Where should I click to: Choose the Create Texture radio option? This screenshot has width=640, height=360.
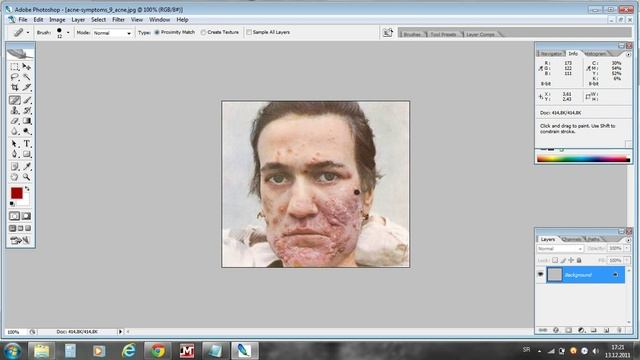pos(203,32)
